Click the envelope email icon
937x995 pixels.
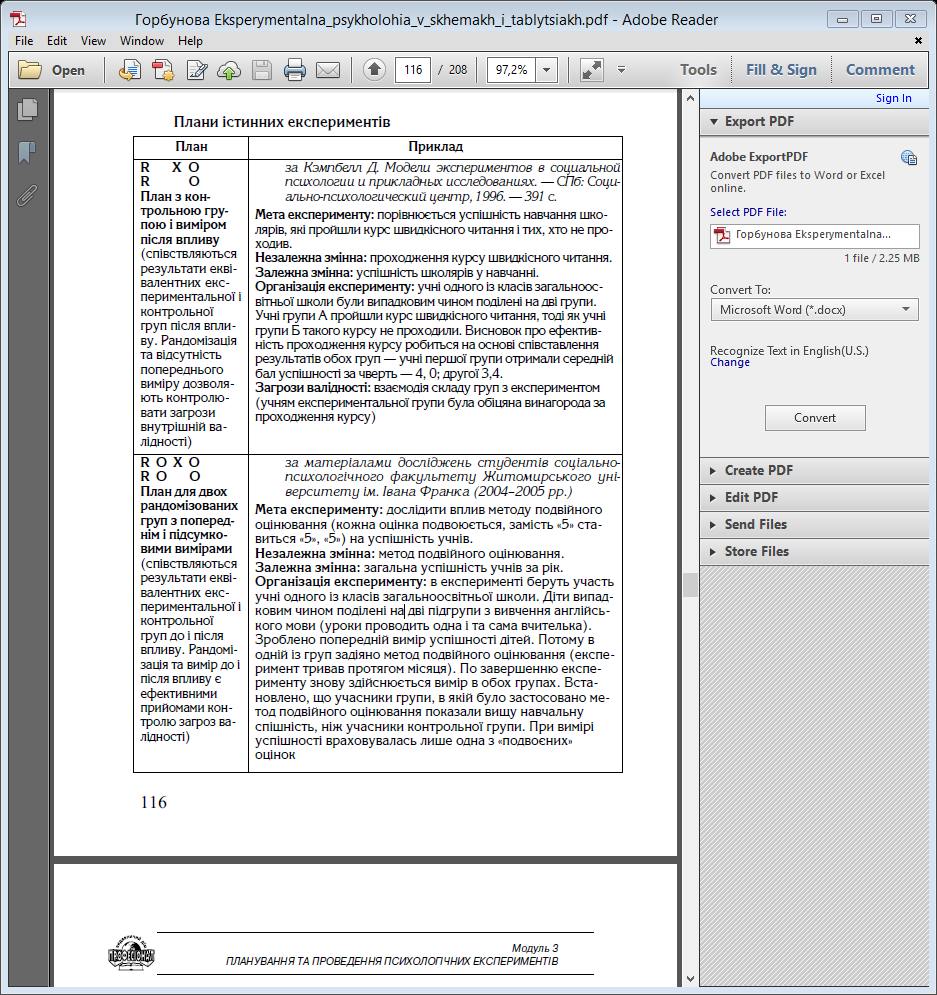[x=328, y=70]
